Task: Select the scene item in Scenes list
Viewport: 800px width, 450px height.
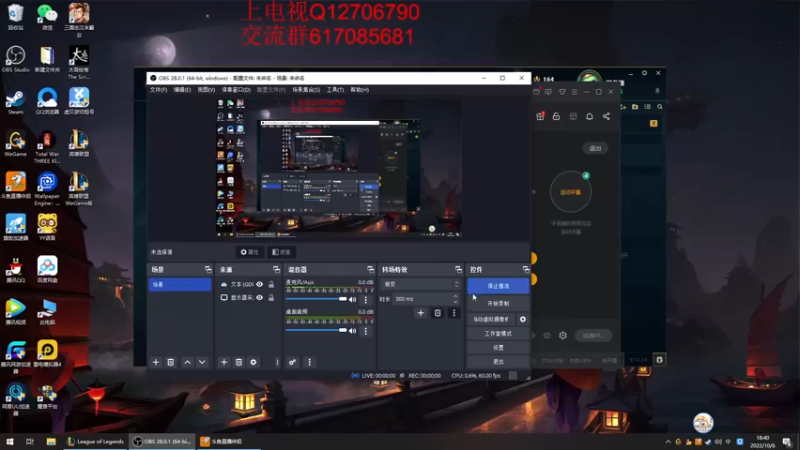Action: tap(180, 284)
